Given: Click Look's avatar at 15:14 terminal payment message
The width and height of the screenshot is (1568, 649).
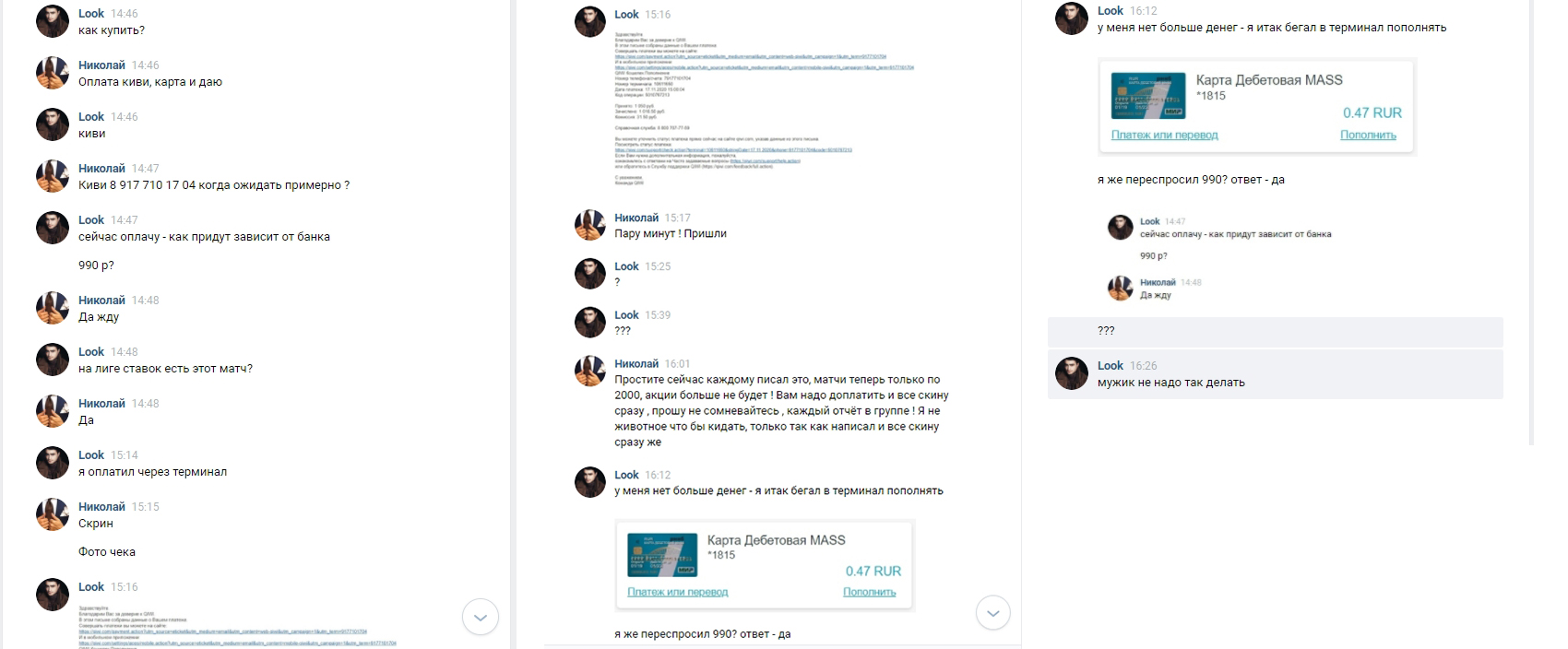Looking at the screenshot, I should tap(53, 463).
